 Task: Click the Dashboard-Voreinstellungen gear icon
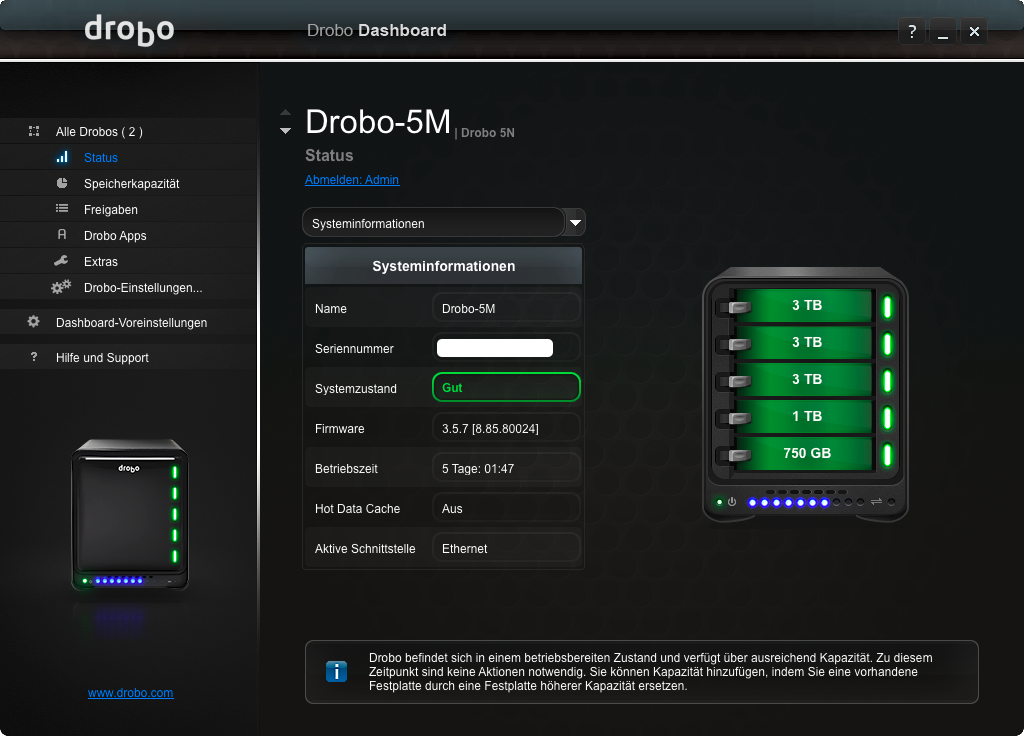pos(33,321)
